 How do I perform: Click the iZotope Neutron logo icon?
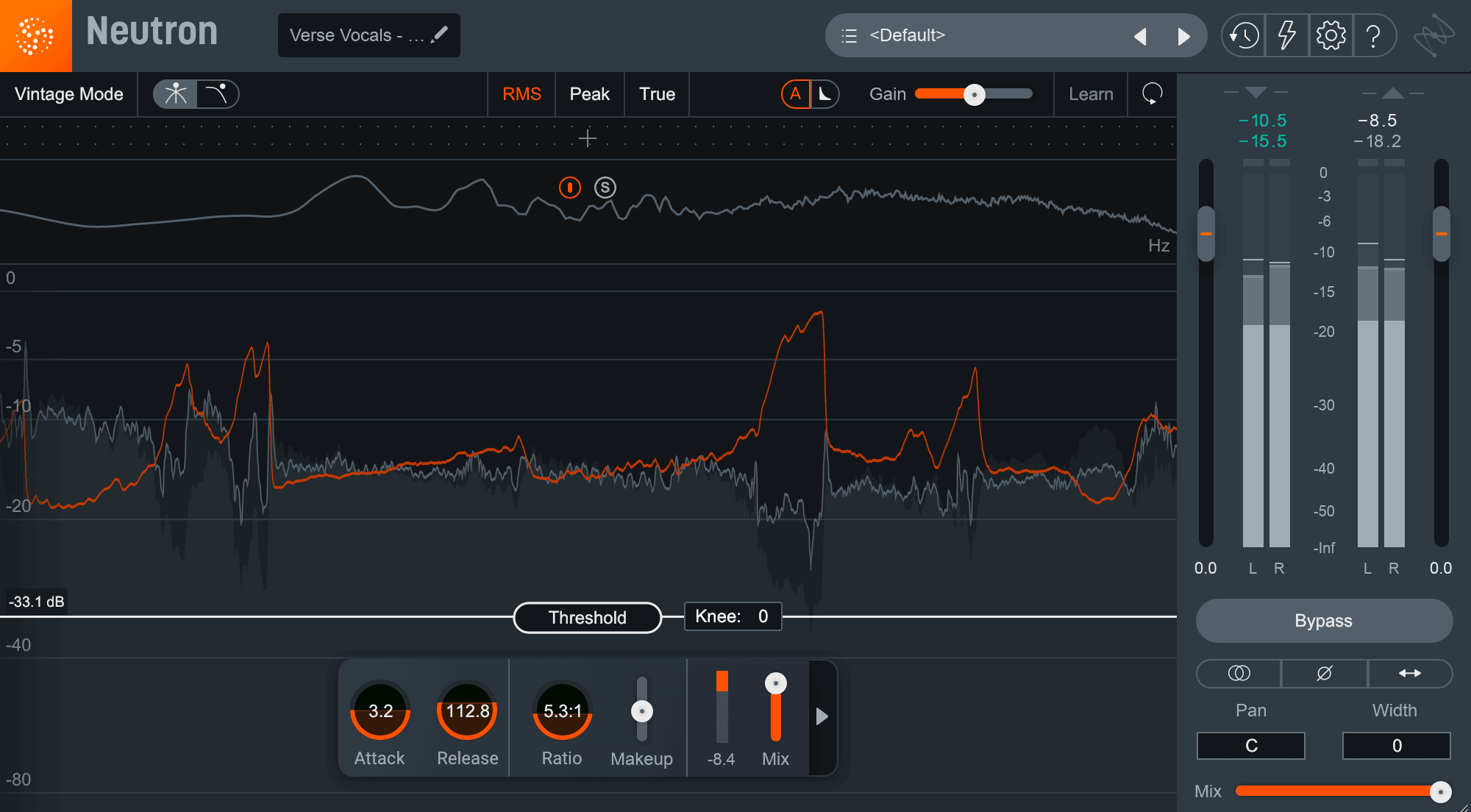coord(35,35)
